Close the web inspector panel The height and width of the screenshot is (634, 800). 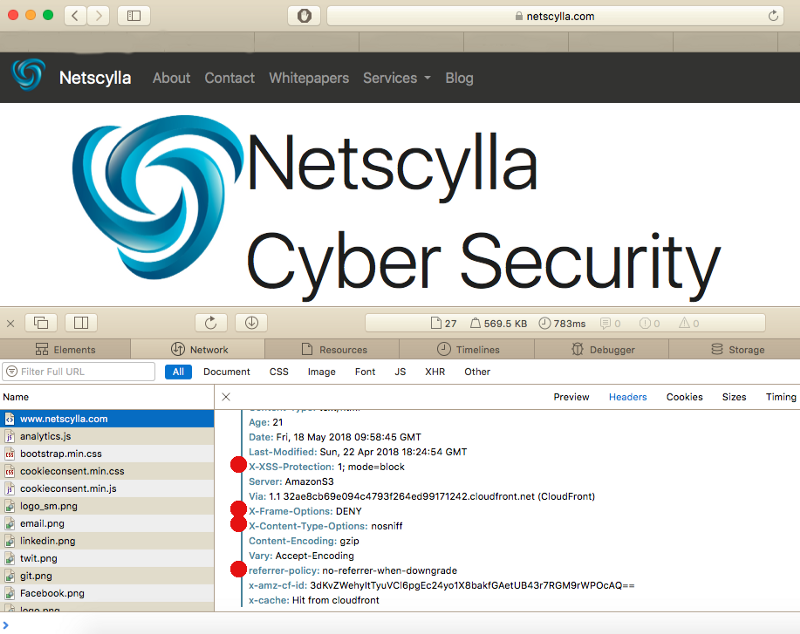click(x=10, y=323)
